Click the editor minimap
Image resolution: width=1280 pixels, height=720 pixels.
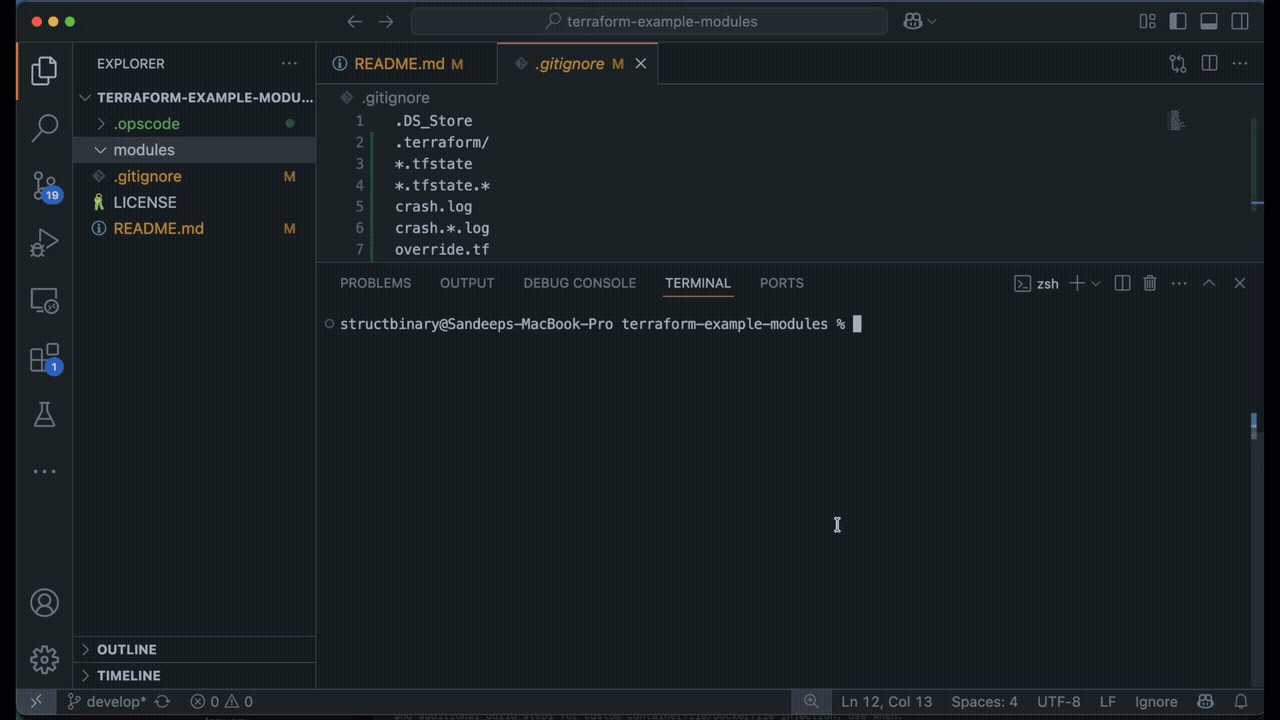pos(1178,121)
